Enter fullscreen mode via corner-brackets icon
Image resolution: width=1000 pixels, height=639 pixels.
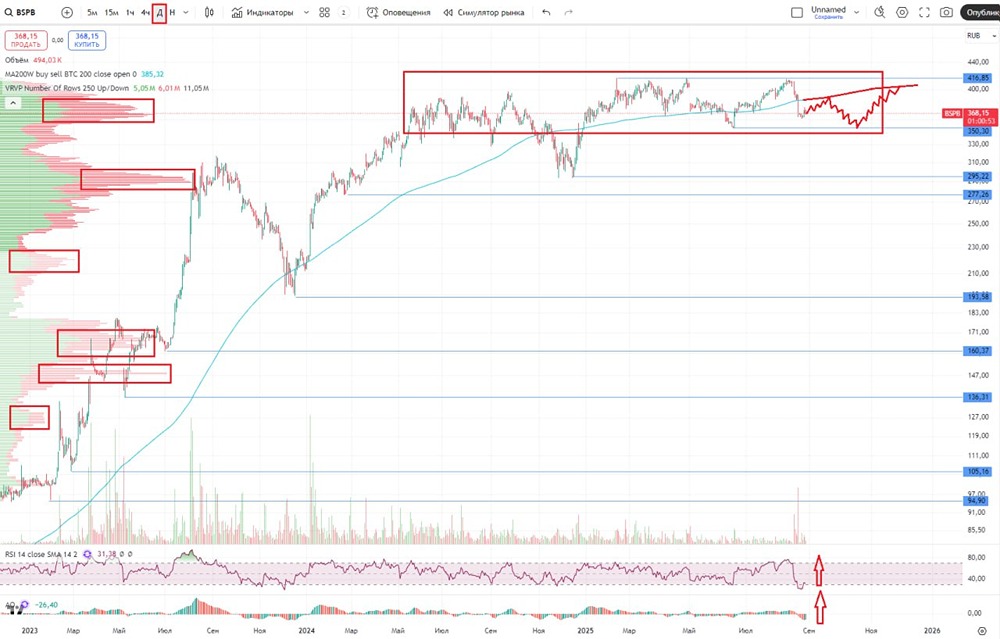point(924,12)
